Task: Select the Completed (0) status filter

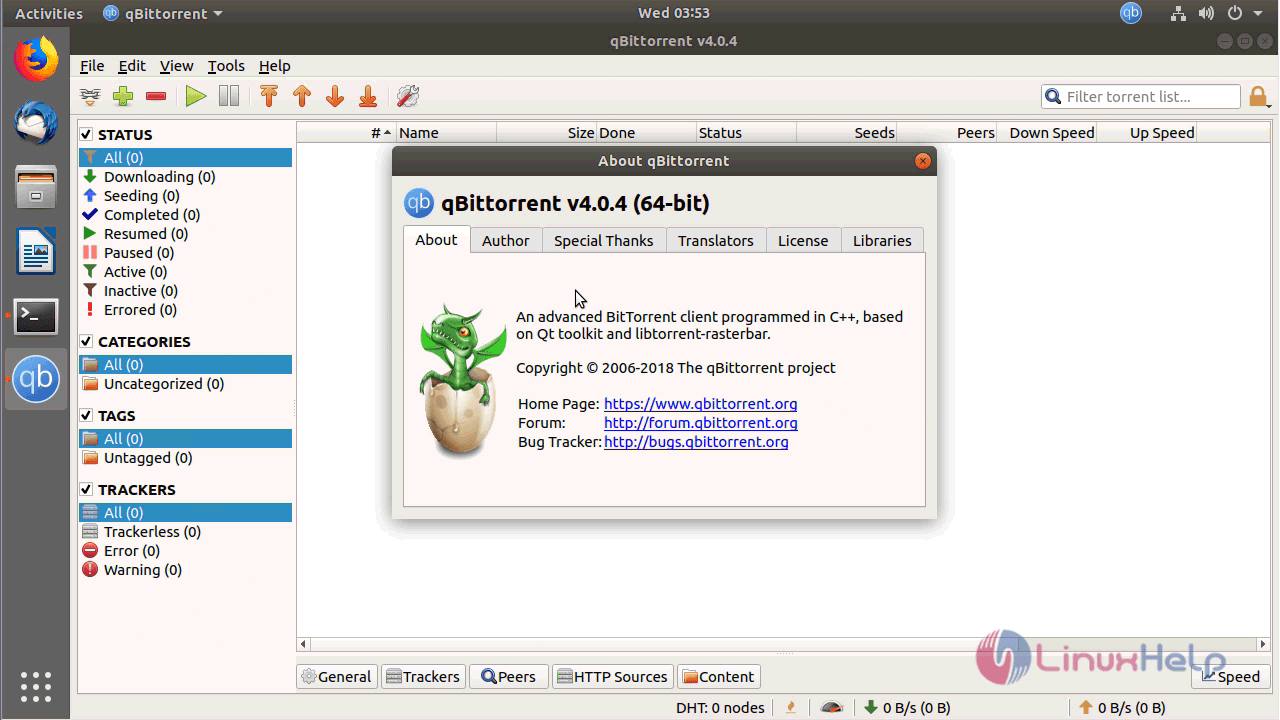Action: click(x=185, y=215)
